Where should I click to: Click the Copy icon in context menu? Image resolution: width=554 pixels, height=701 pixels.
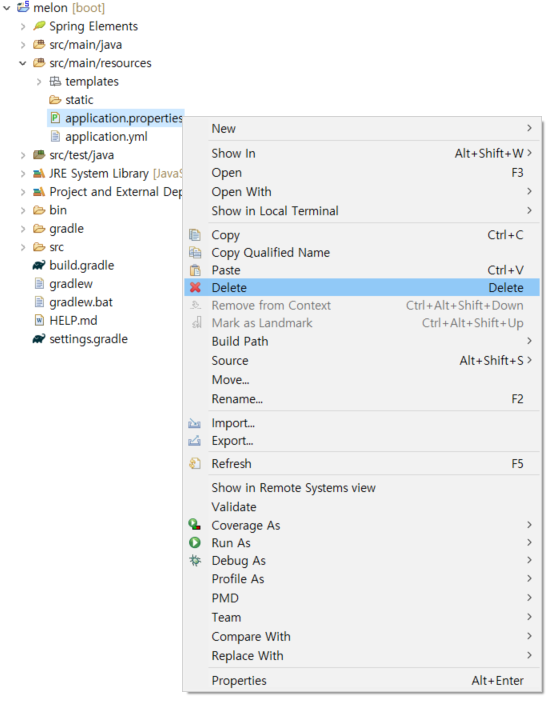(x=195, y=235)
